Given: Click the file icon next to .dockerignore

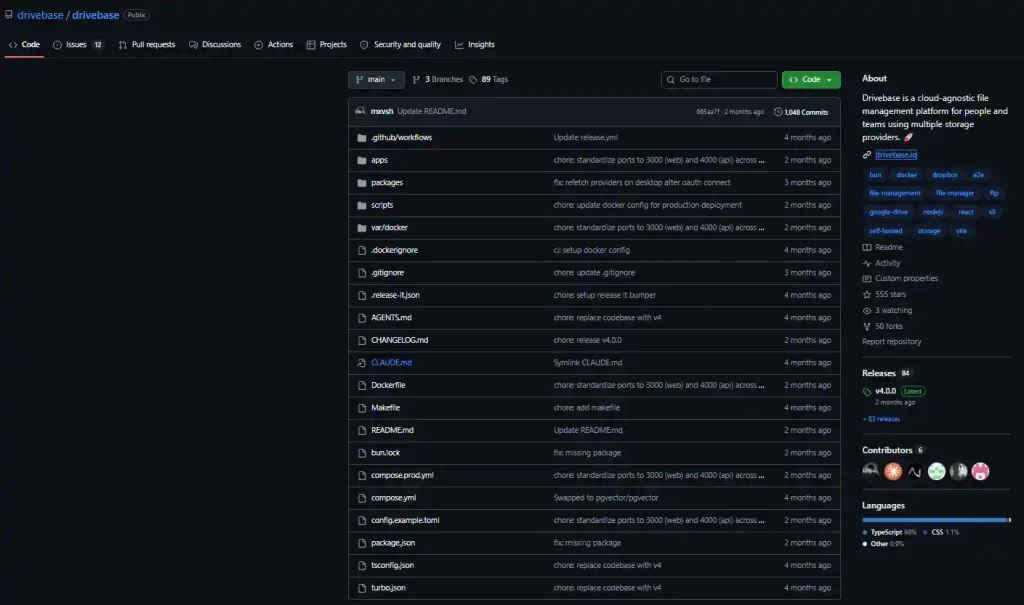Looking at the screenshot, I should pos(362,250).
